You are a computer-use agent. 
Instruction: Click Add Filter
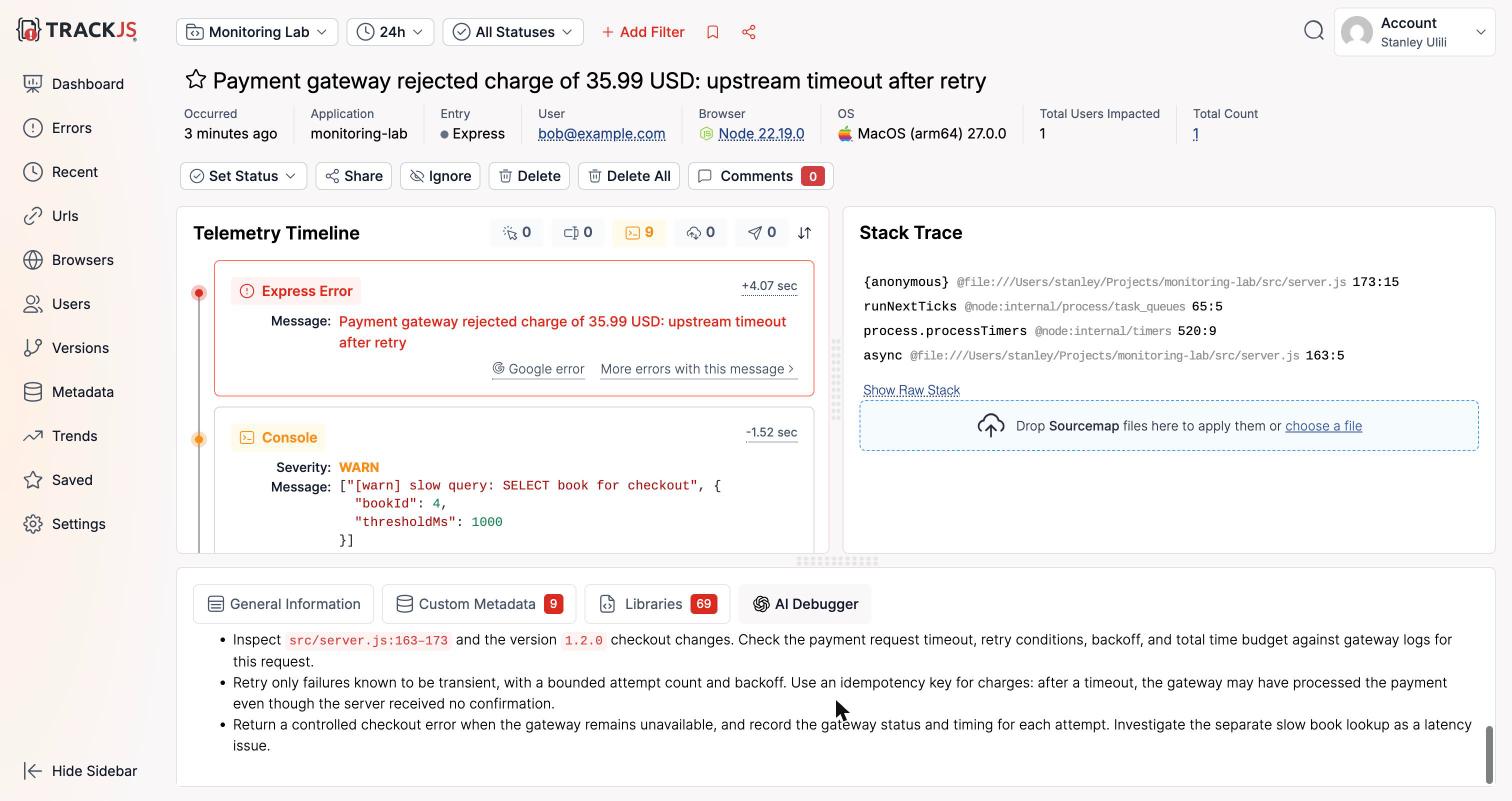click(x=643, y=32)
